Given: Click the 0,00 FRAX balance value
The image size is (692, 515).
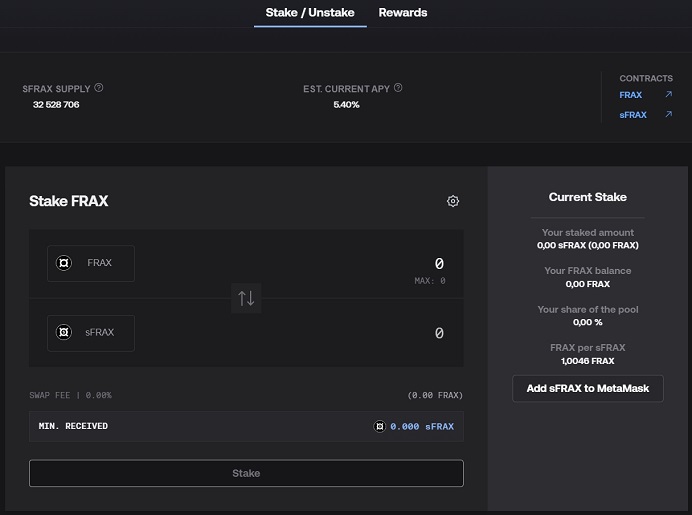Looking at the screenshot, I should tap(588, 284).
